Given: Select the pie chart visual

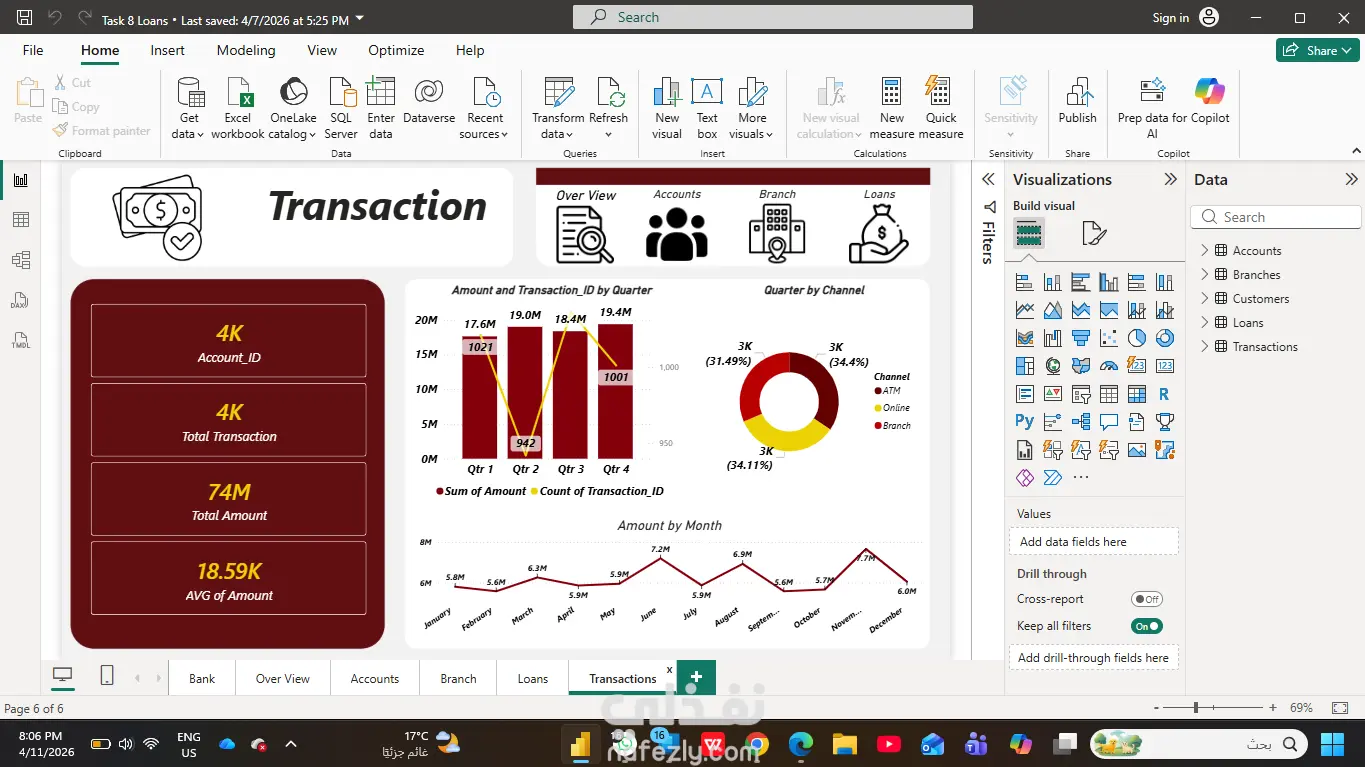Looking at the screenshot, I should [x=1136, y=338].
